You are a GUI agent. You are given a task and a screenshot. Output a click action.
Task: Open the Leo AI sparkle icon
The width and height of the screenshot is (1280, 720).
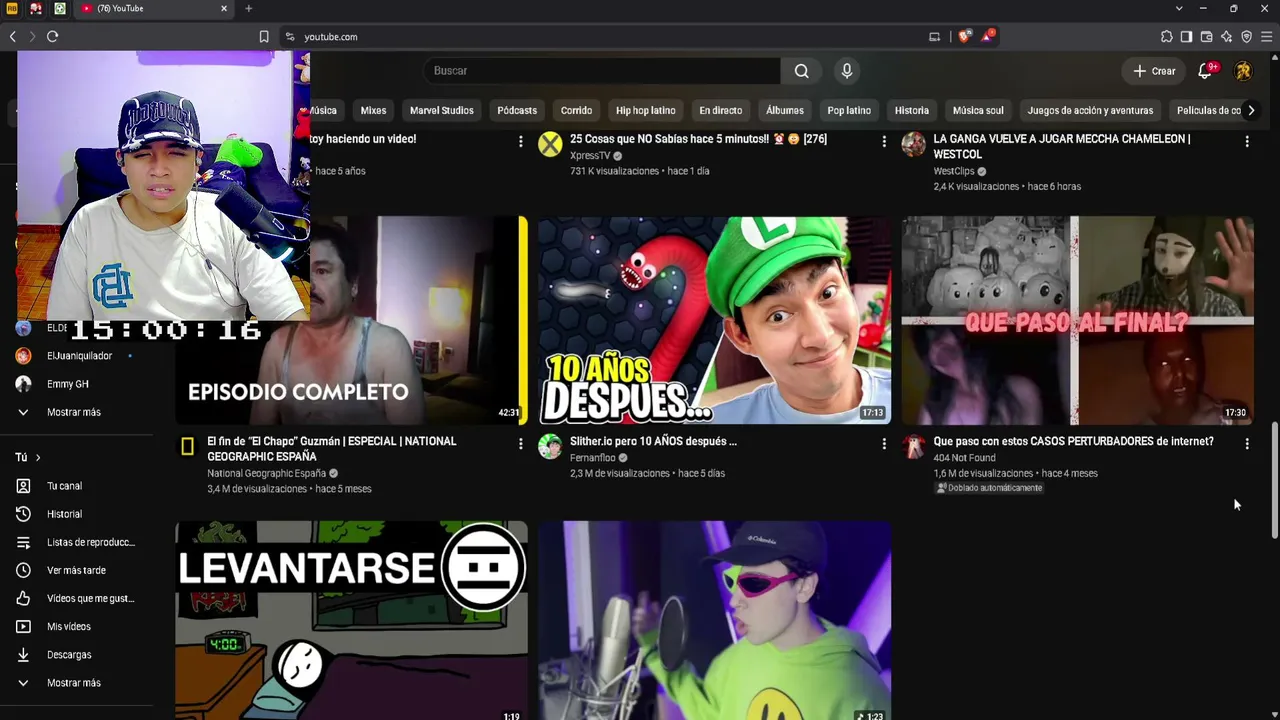click(1226, 37)
